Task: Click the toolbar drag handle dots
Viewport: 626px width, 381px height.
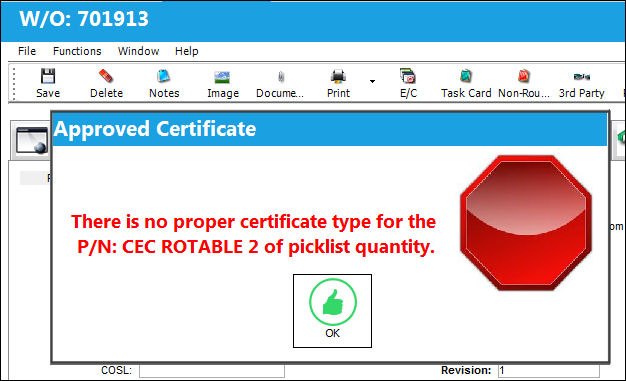Action: 14,83
